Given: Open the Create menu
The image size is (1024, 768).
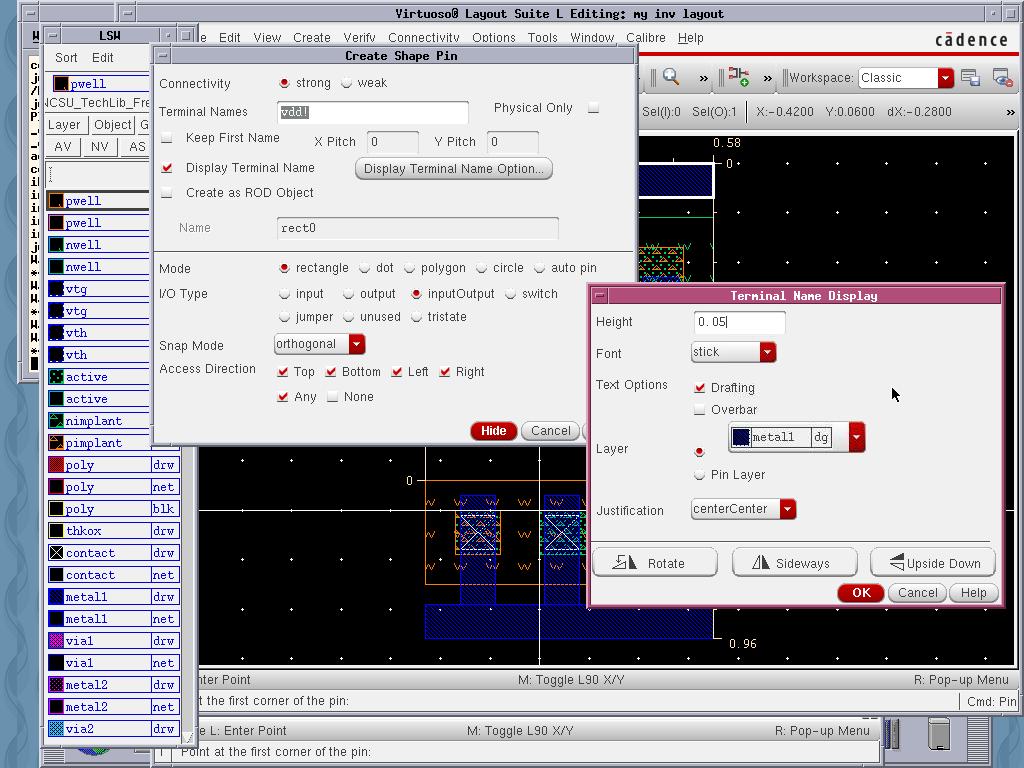Looking at the screenshot, I should point(312,38).
